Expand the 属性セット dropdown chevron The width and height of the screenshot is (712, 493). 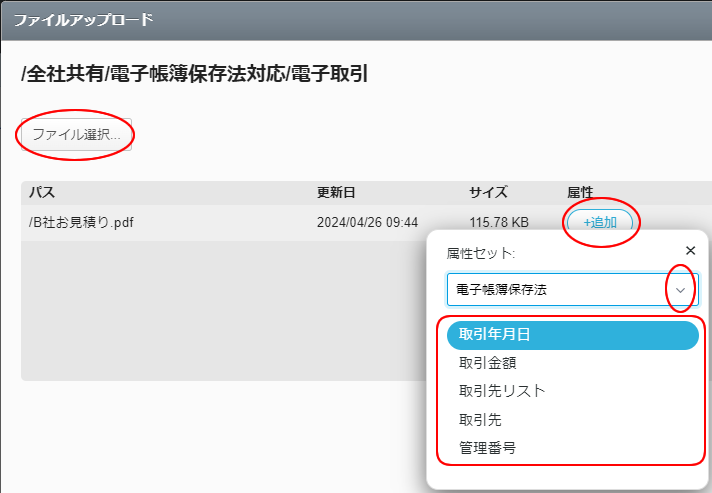[680, 290]
